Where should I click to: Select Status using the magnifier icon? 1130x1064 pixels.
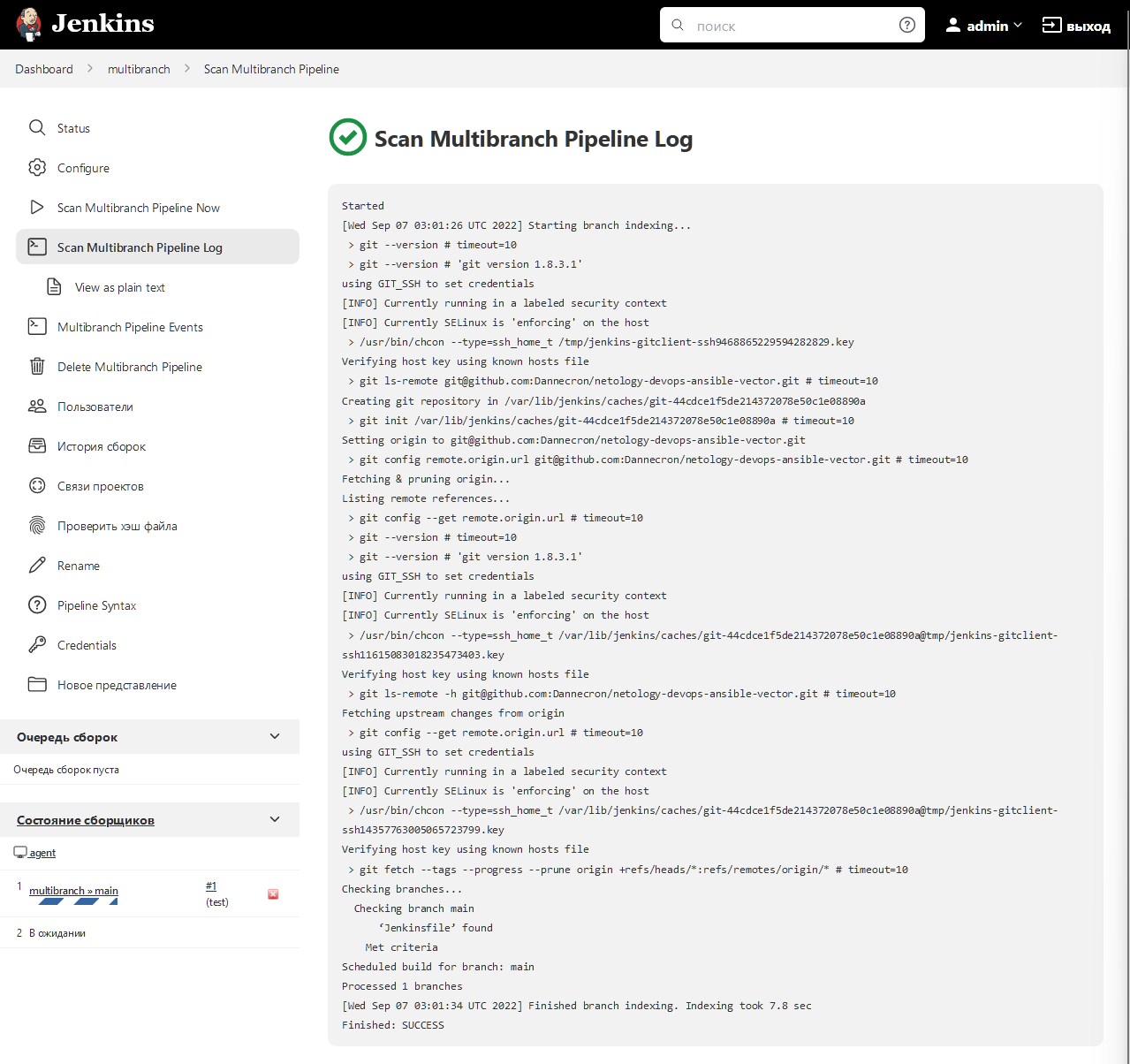tap(36, 127)
